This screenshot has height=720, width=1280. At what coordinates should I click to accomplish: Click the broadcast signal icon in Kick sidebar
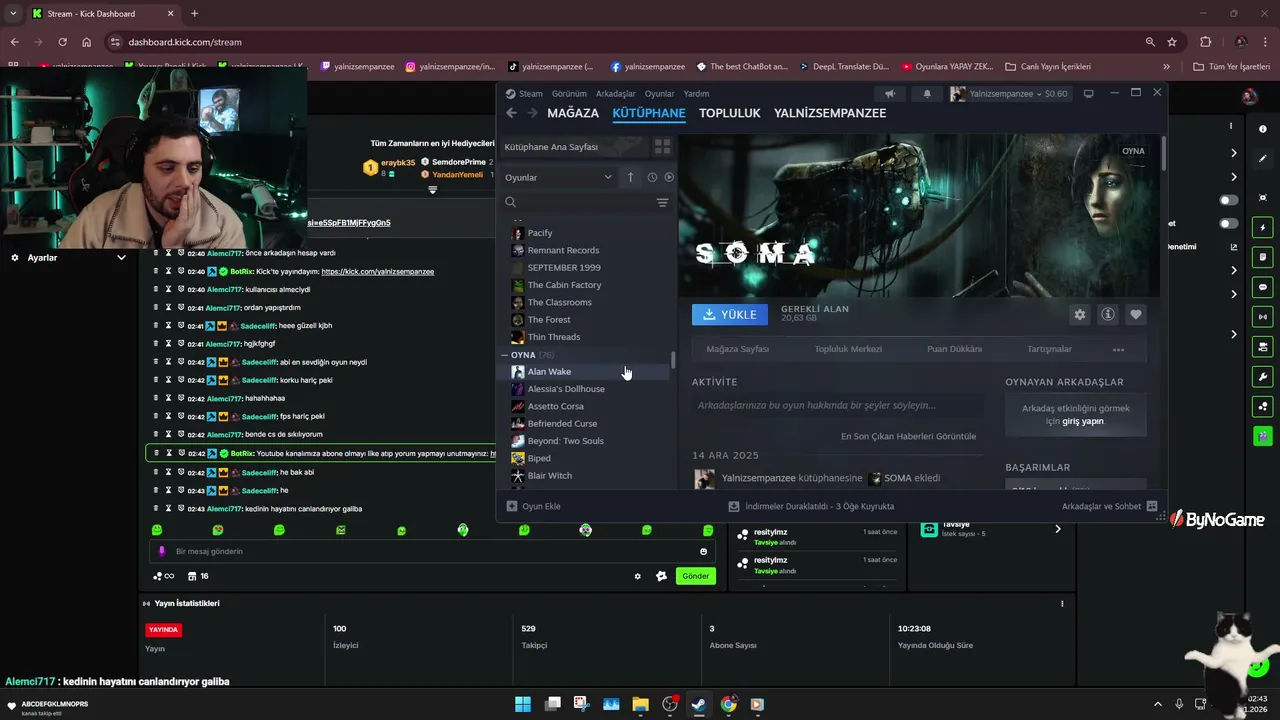(x=1263, y=317)
